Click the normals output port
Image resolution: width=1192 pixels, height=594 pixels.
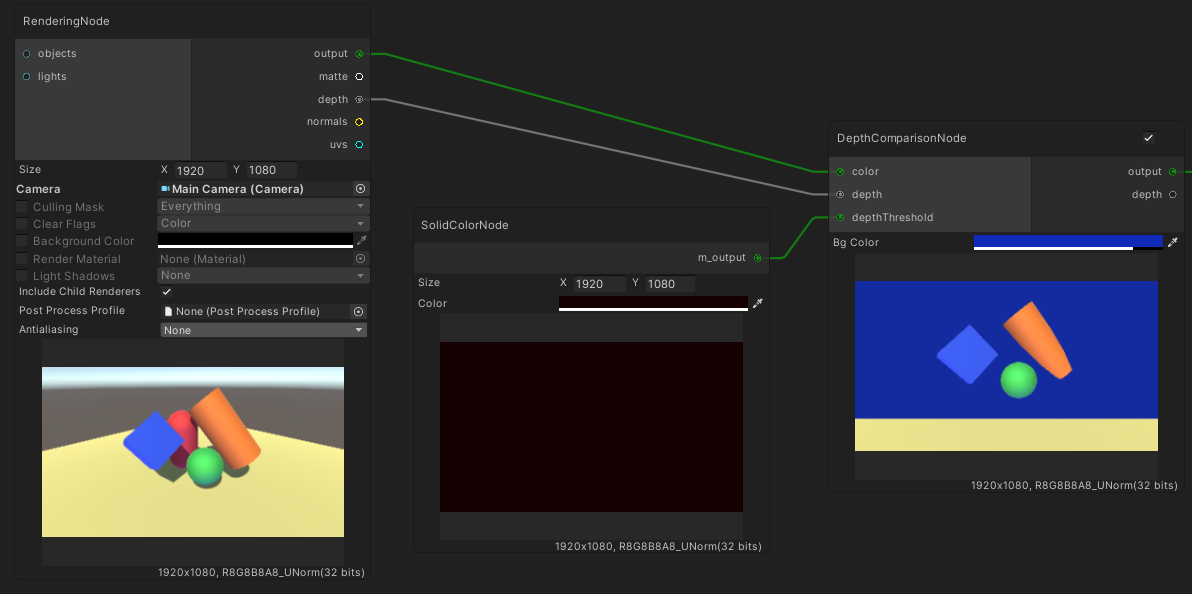[359, 122]
